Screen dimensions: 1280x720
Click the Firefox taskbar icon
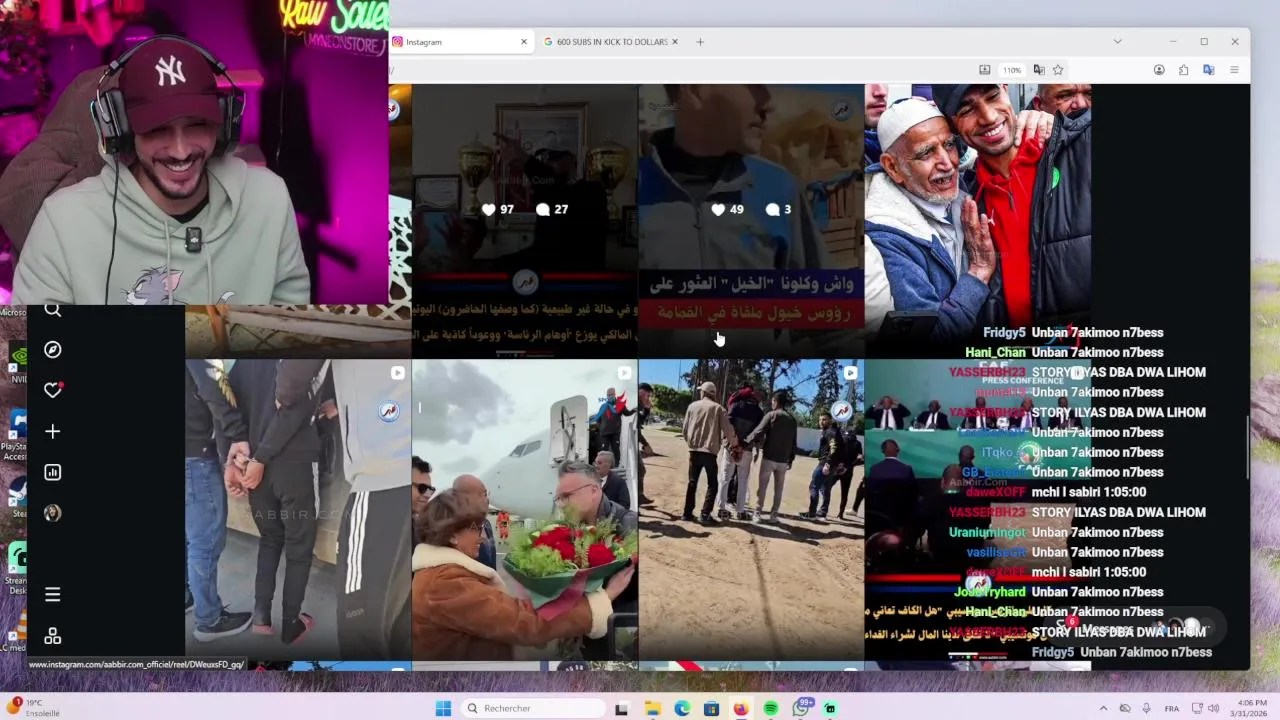click(741, 708)
